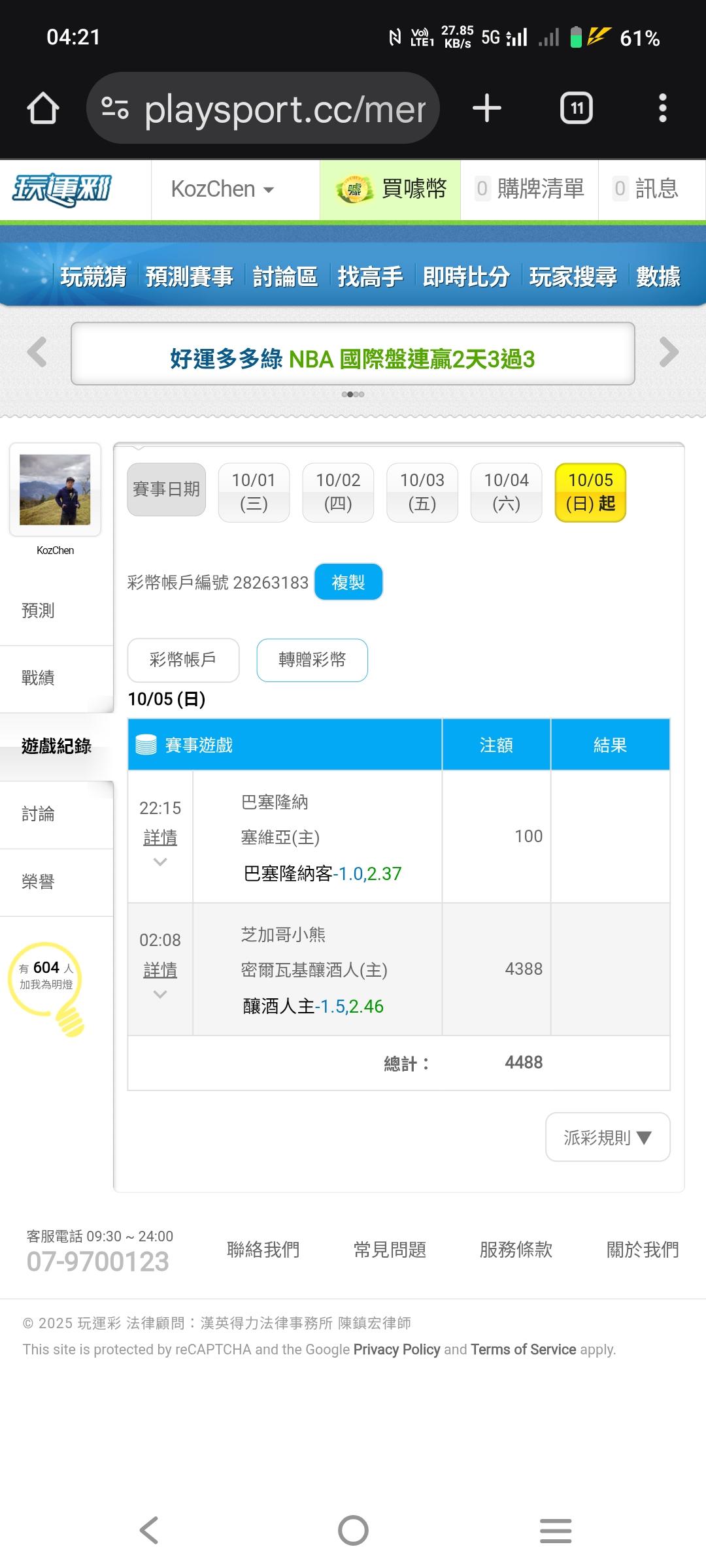Select date 10/02 (四)
The width and height of the screenshot is (706, 1568).
[x=338, y=492]
